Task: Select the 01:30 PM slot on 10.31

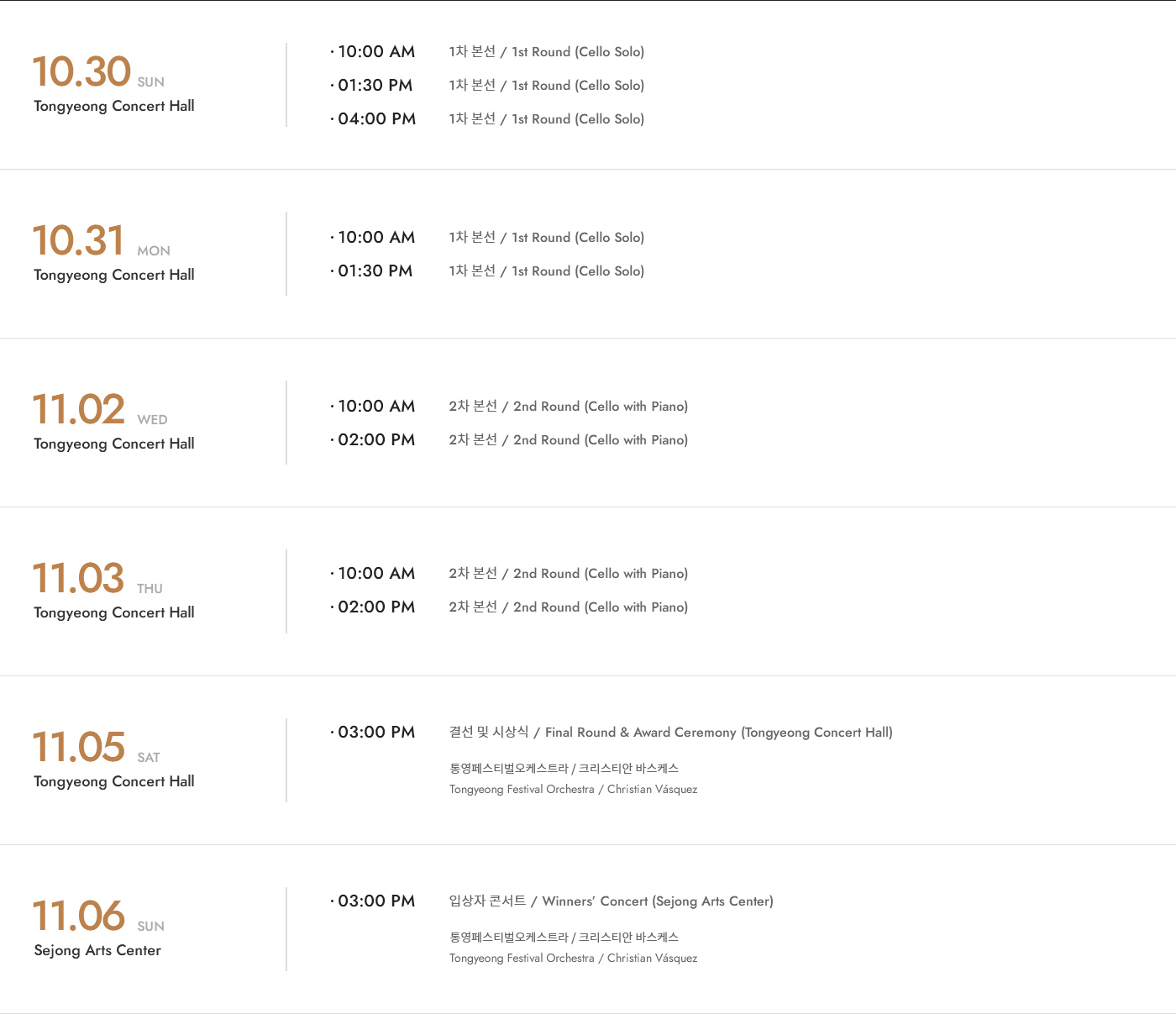Action: (x=371, y=271)
